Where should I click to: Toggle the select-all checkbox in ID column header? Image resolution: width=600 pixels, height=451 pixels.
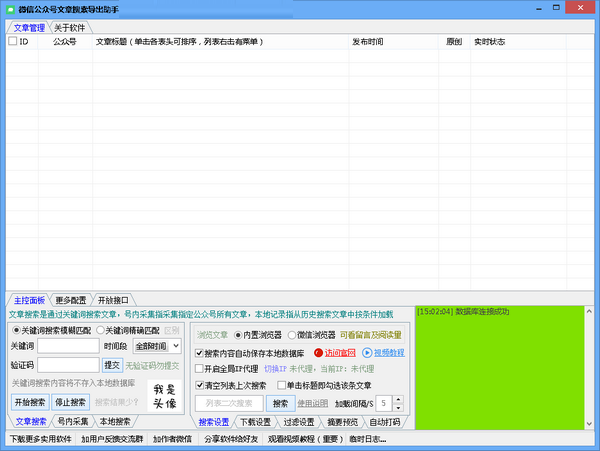click(12, 42)
